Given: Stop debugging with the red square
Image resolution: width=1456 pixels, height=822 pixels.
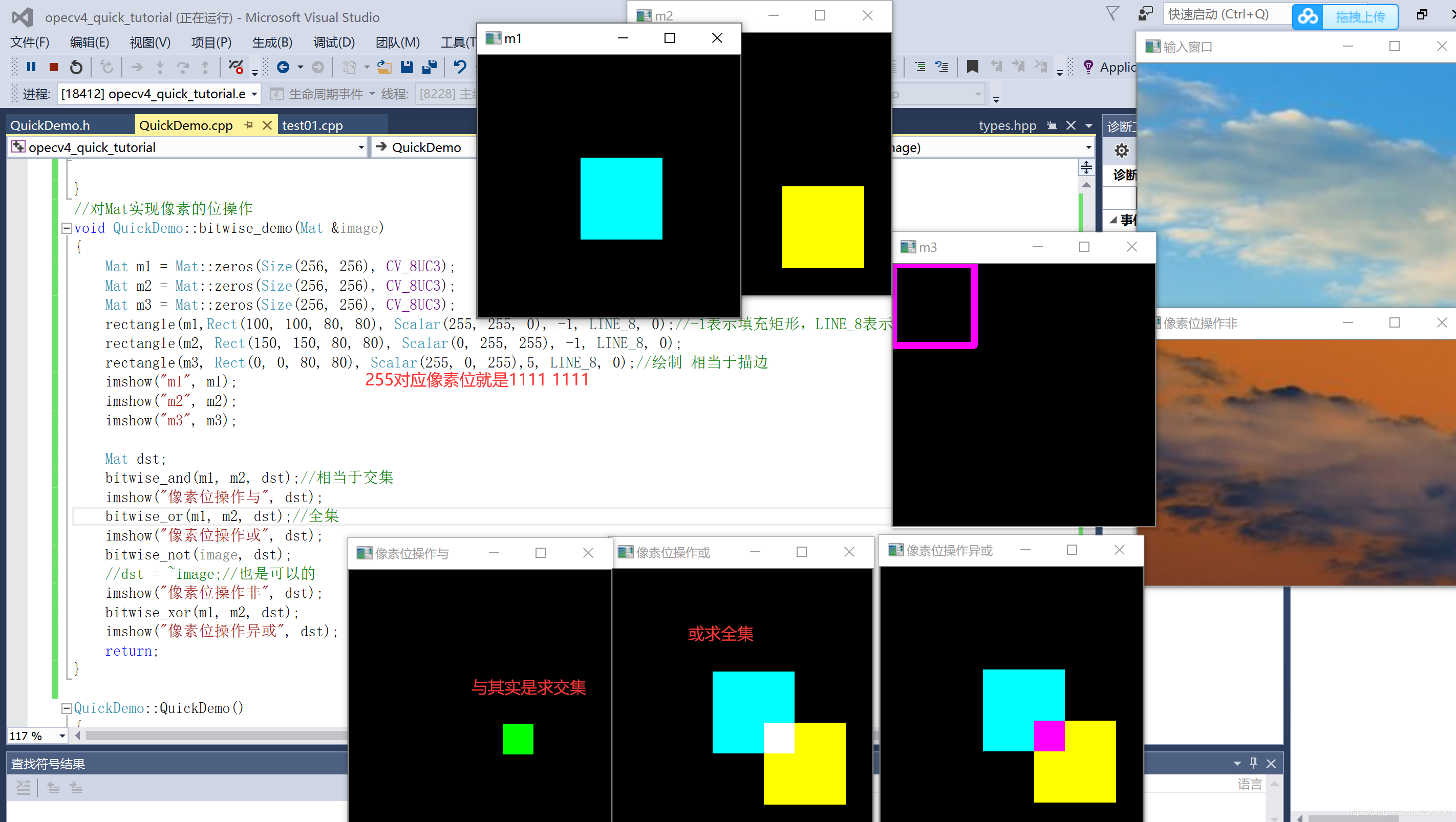Looking at the screenshot, I should tap(54, 67).
